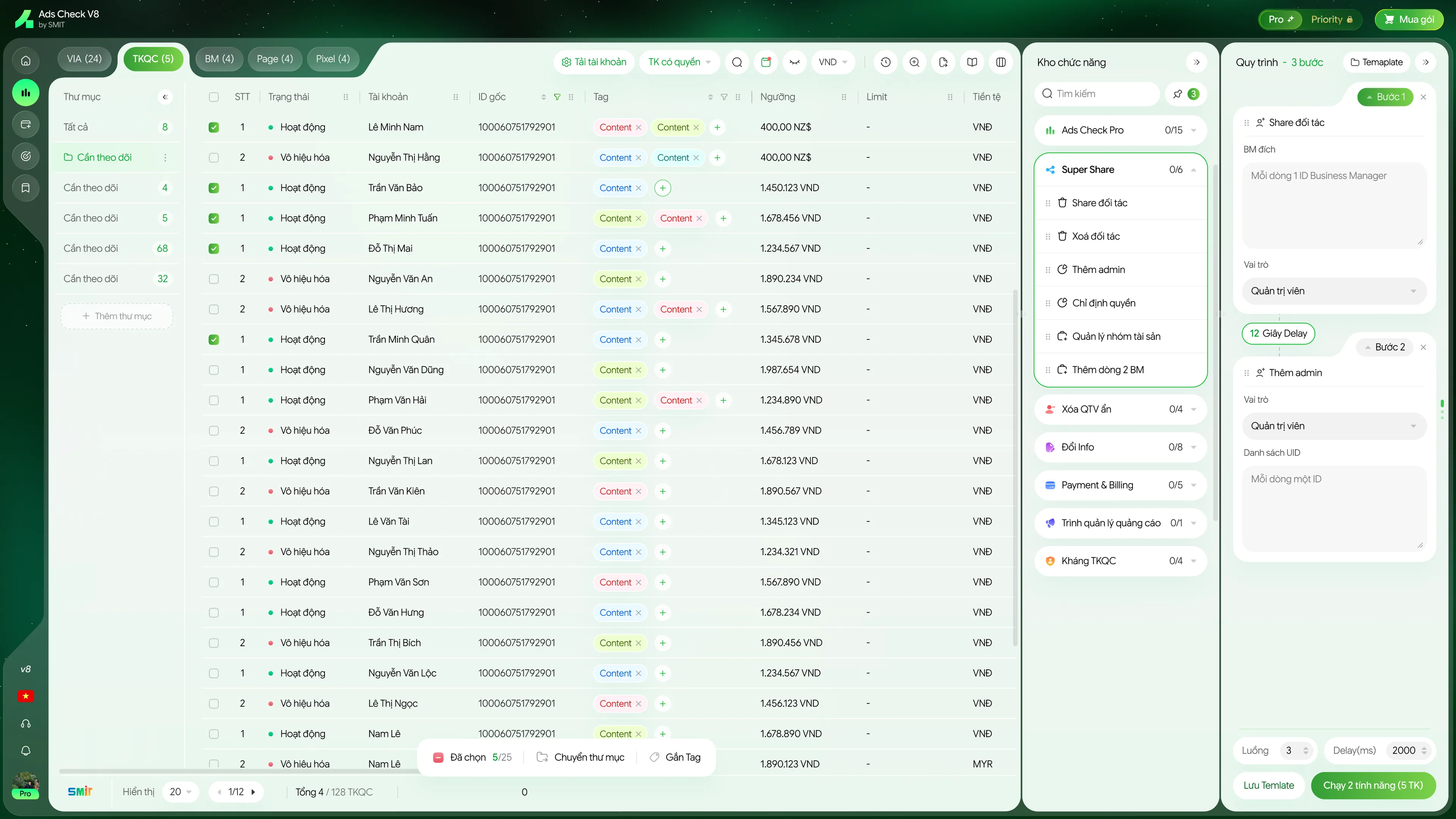Select Share đối tác in Super Share
Image resolution: width=1456 pixels, height=819 pixels.
tap(1120, 203)
